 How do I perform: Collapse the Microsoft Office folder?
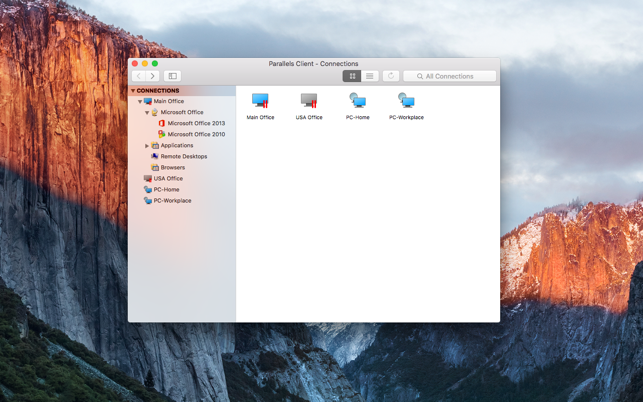pos(147,113)
